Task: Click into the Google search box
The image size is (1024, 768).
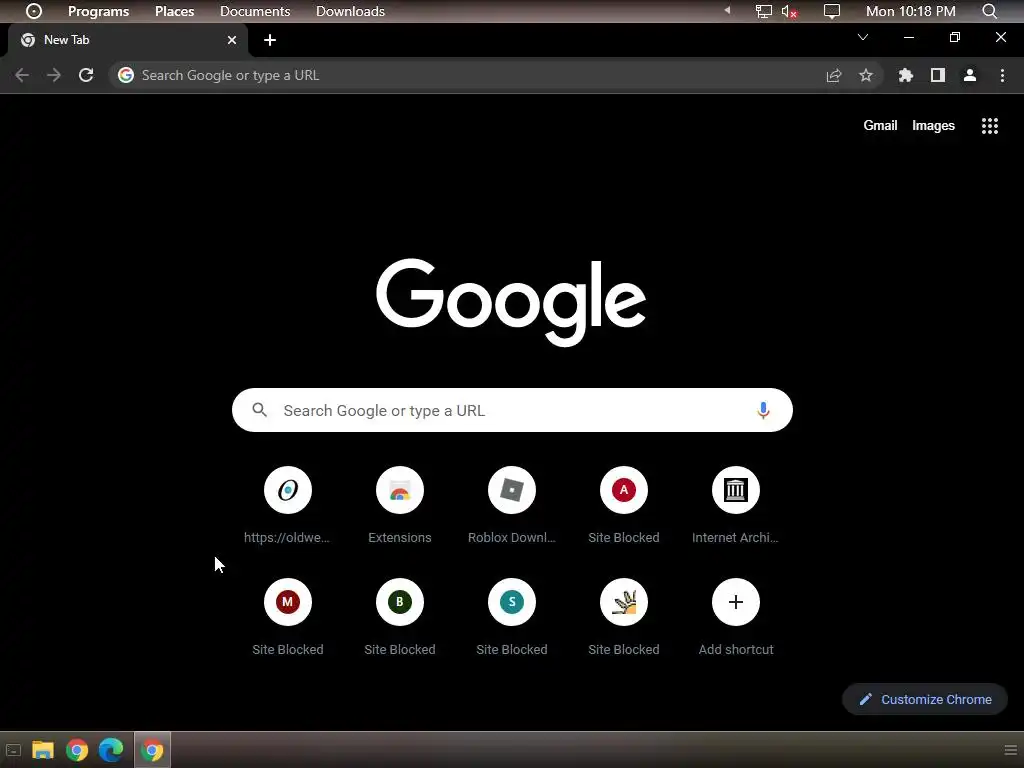Action: [x=512, y=410]
